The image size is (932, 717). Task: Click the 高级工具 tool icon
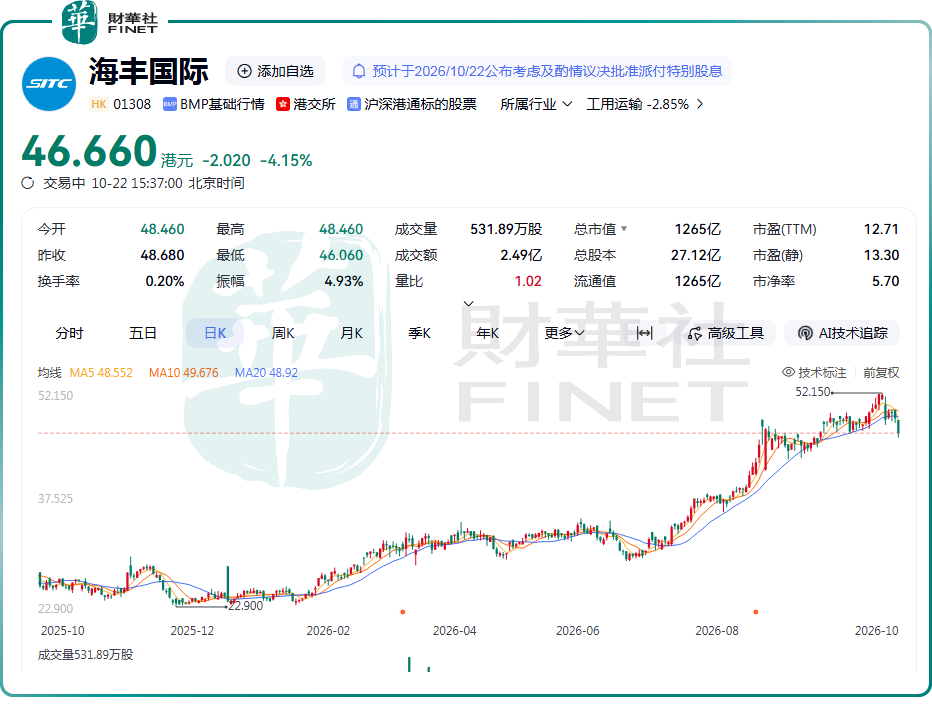point(694,334)
